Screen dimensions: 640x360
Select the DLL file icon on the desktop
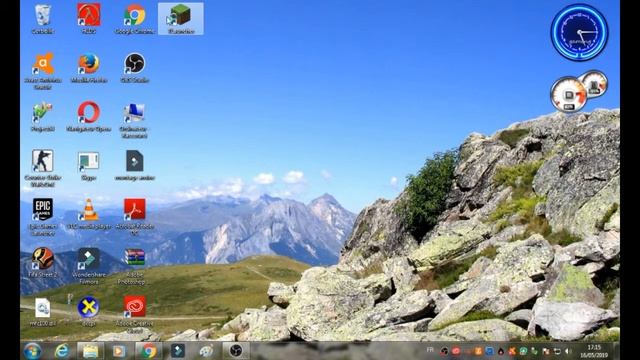[x=42, y=312]
